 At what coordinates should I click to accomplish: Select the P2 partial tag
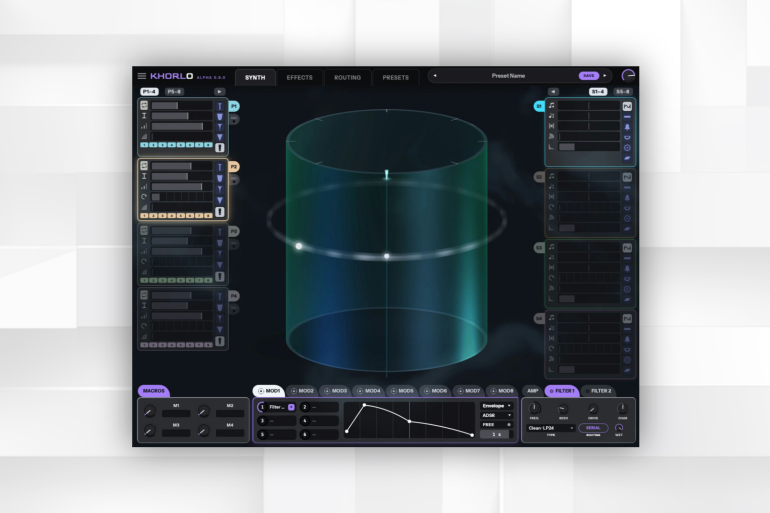[x=234, y=167]
